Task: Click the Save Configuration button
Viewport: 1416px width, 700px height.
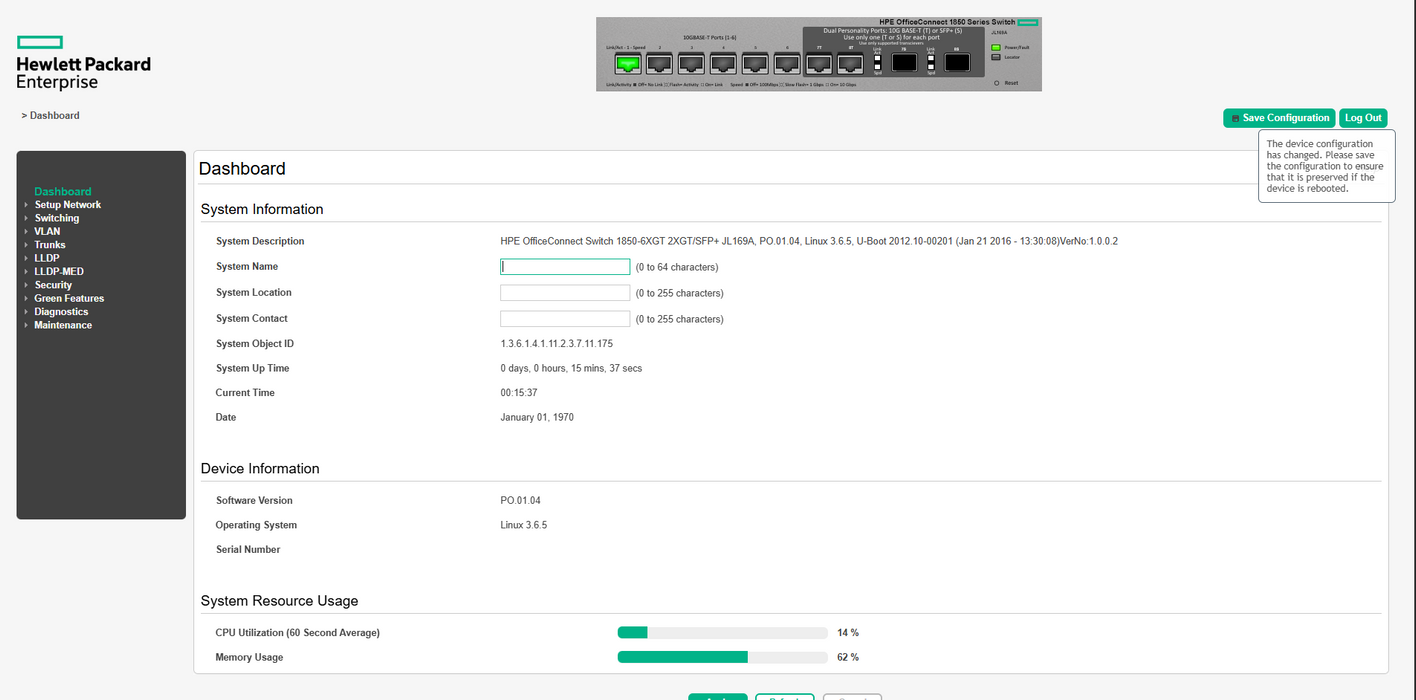Action: 1278,117
